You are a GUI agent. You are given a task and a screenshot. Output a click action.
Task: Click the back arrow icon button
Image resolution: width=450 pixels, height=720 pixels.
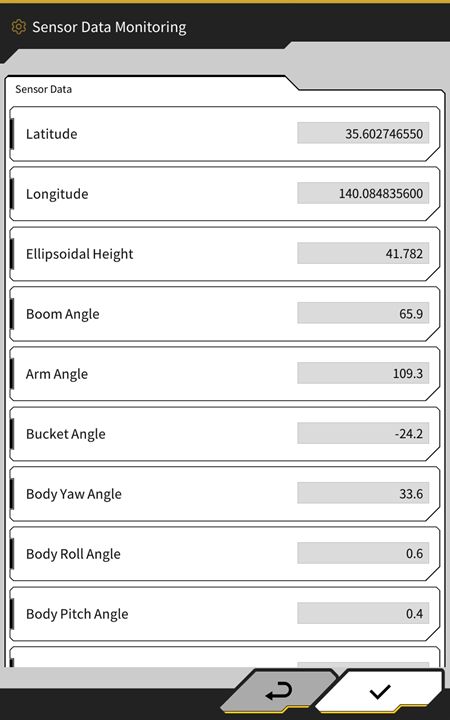point(279,691)
